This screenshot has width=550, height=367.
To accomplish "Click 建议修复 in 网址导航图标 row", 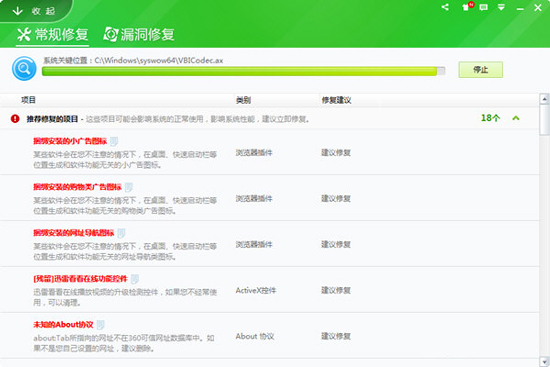I will 336,245.
